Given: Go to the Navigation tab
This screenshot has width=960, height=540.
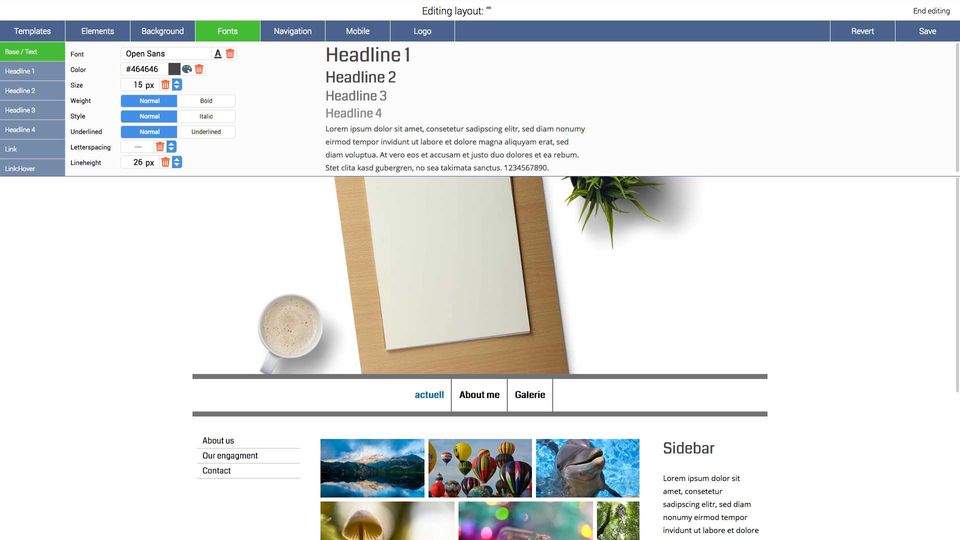Looking at the screenshot, I should tap(293, 31).
